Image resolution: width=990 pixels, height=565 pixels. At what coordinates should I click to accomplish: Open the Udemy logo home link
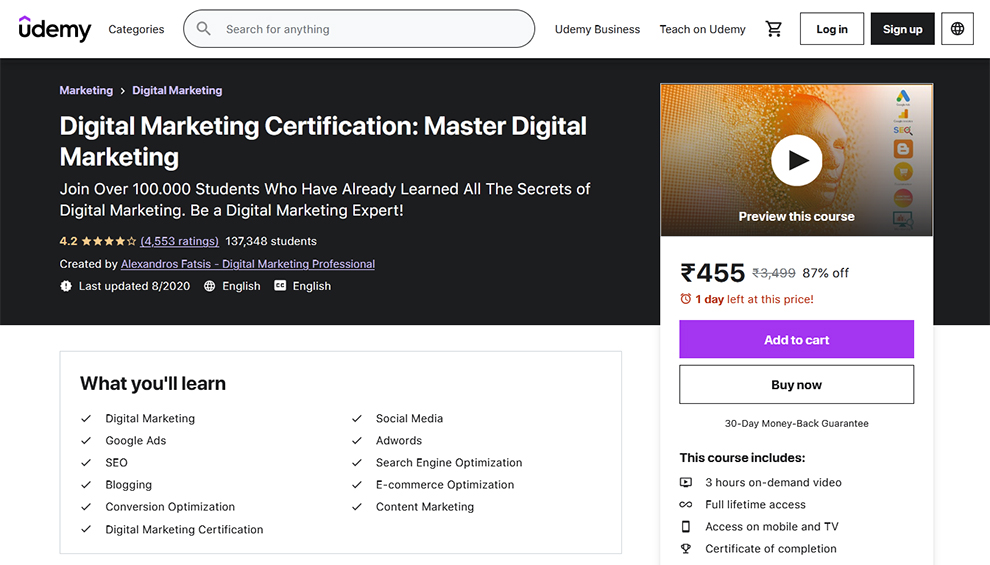[x=55, y=28]
